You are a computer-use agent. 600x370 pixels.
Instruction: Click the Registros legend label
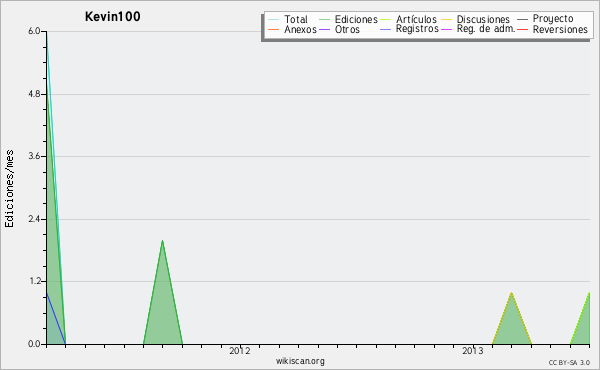pos(417,29)
